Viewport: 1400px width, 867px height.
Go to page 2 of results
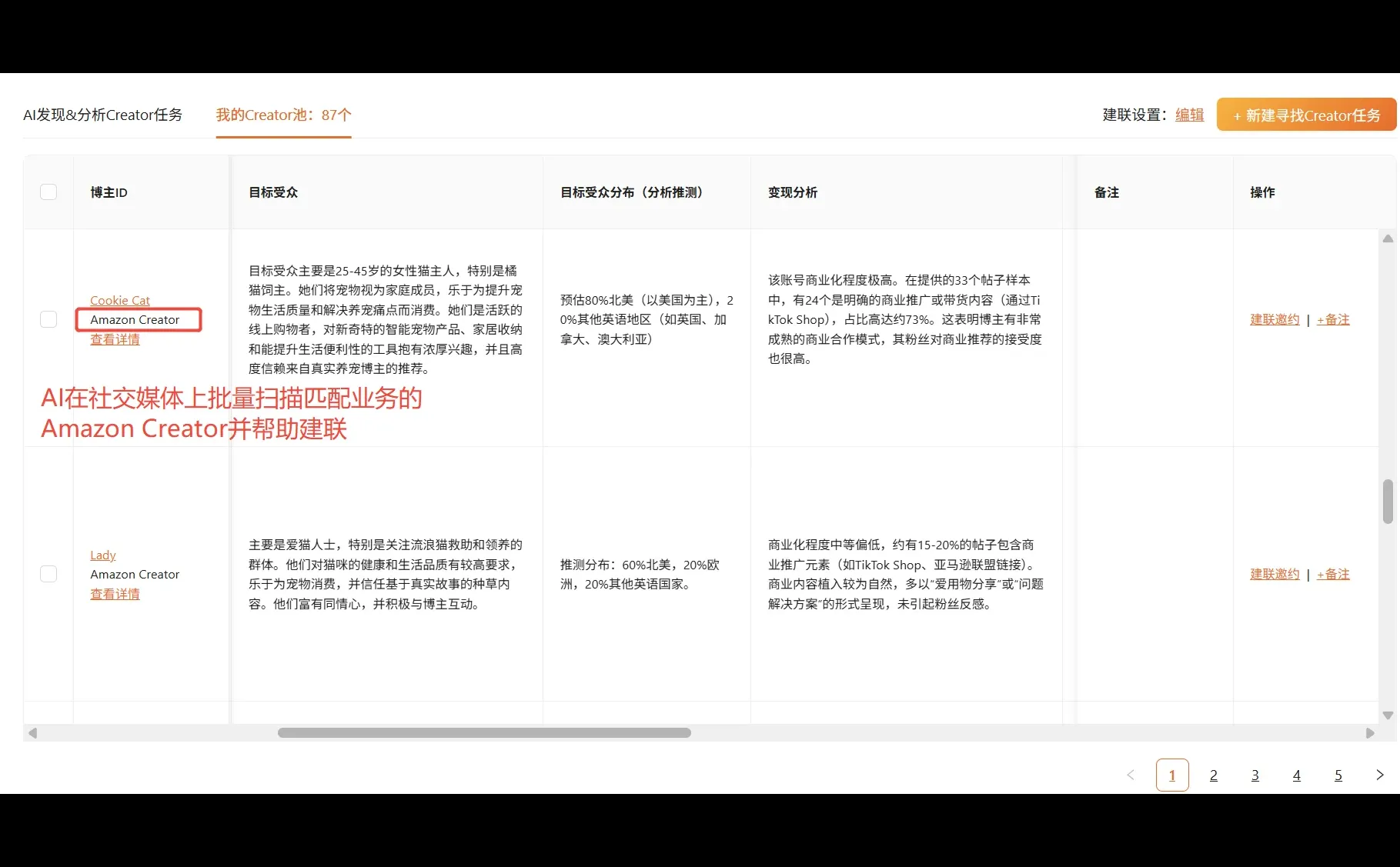click(x=1214, y=775)
